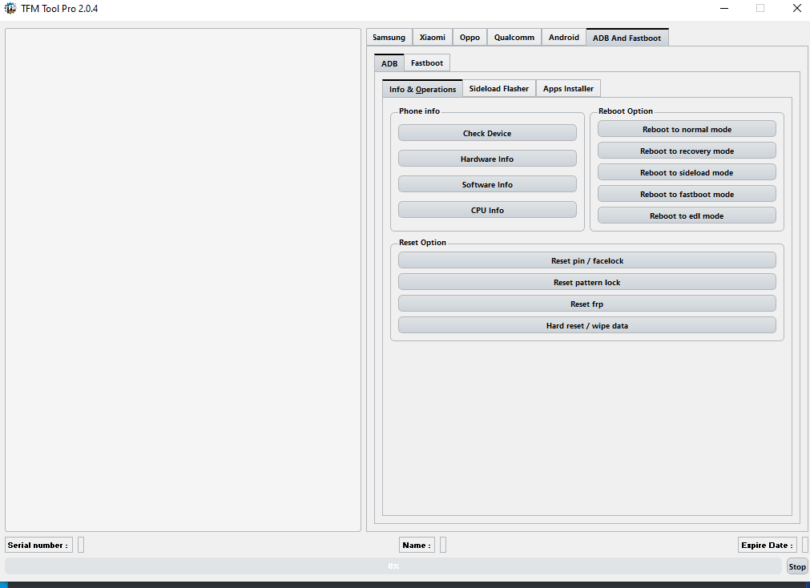Reboot to normal mode
Image resolution: width=810 pixels, height=588 pixels.
tap(687, 129)
